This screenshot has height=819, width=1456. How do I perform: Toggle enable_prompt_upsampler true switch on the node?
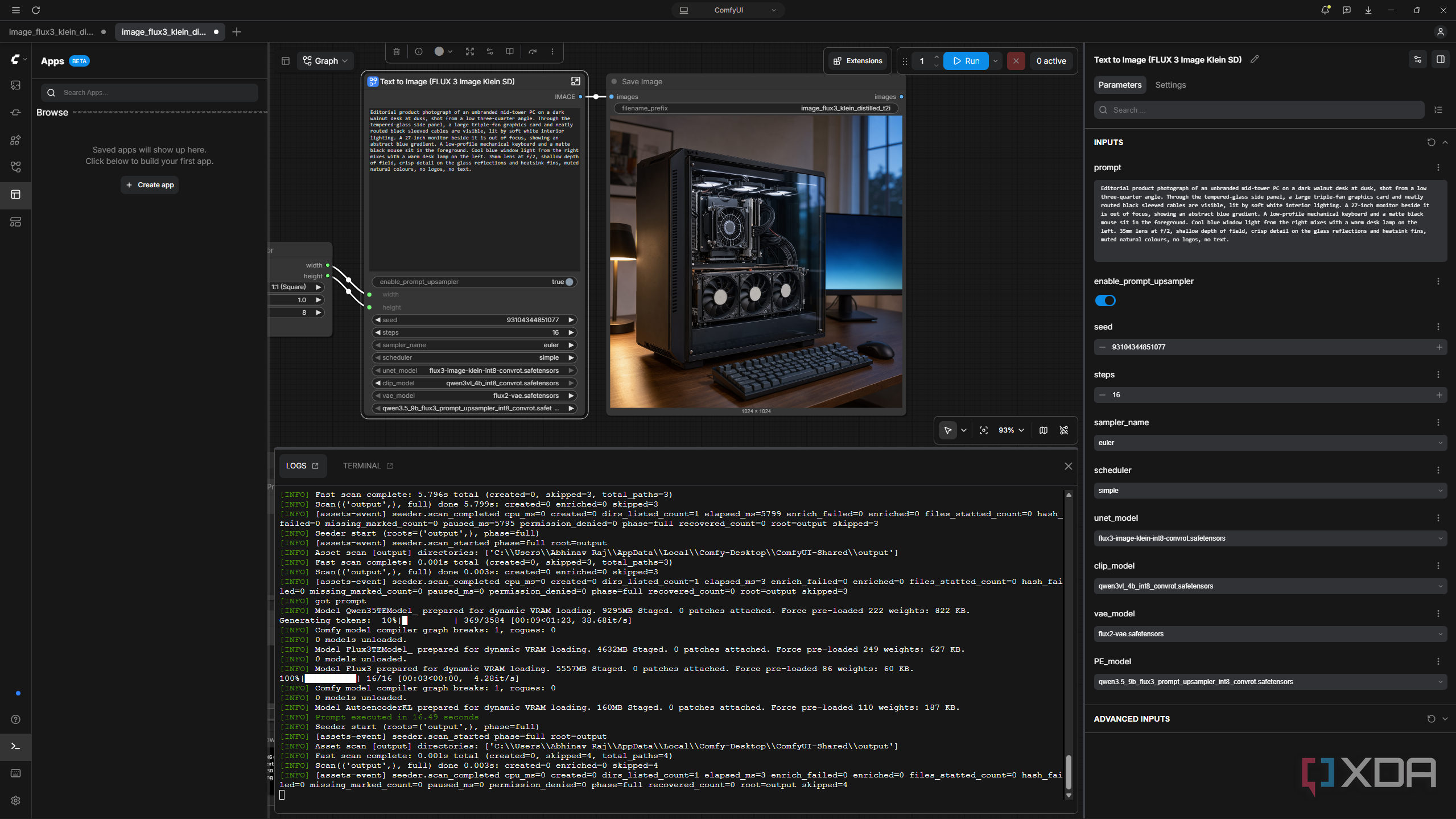(x=569, y=282)
